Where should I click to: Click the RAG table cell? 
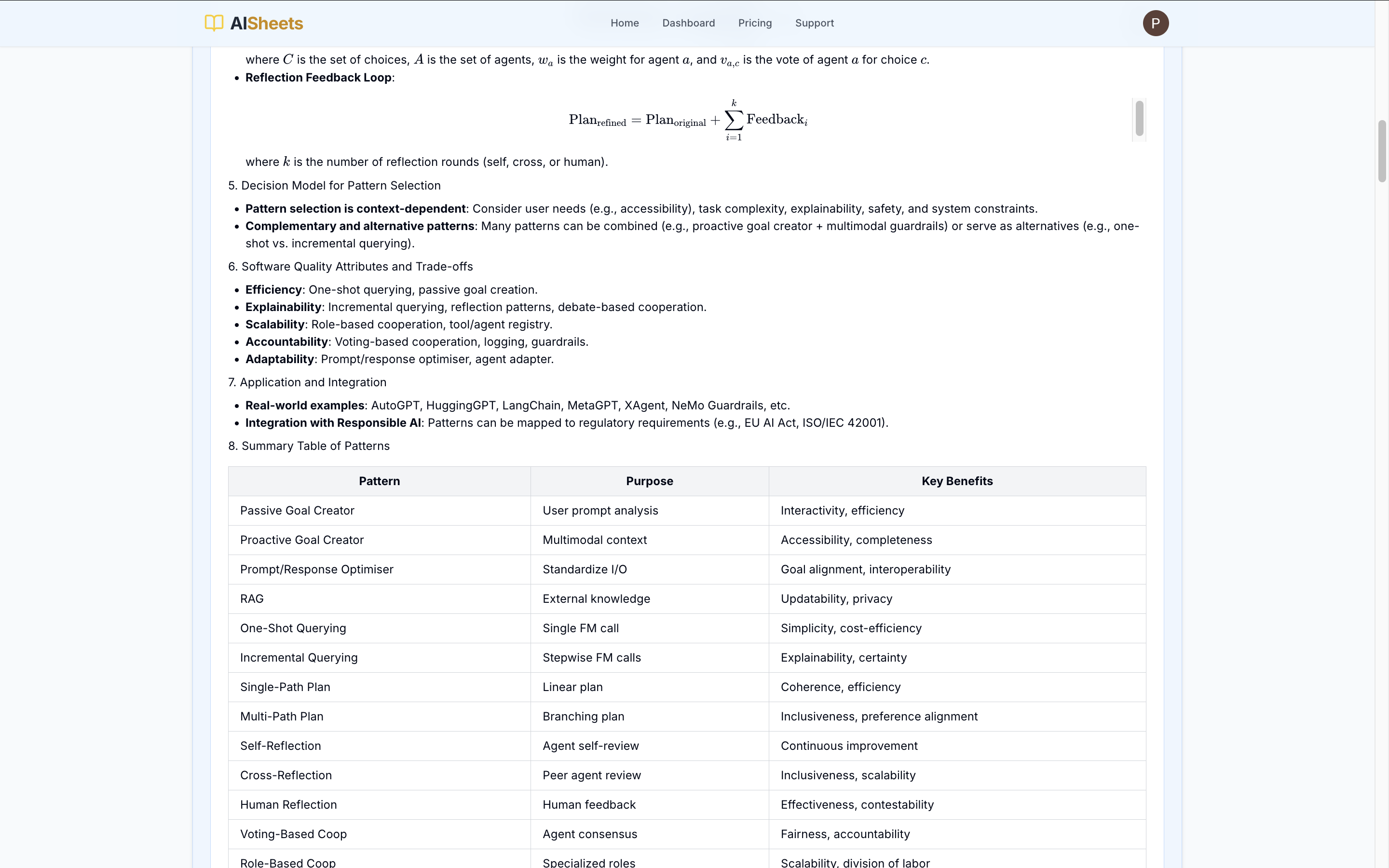click(x=380, y=599)
